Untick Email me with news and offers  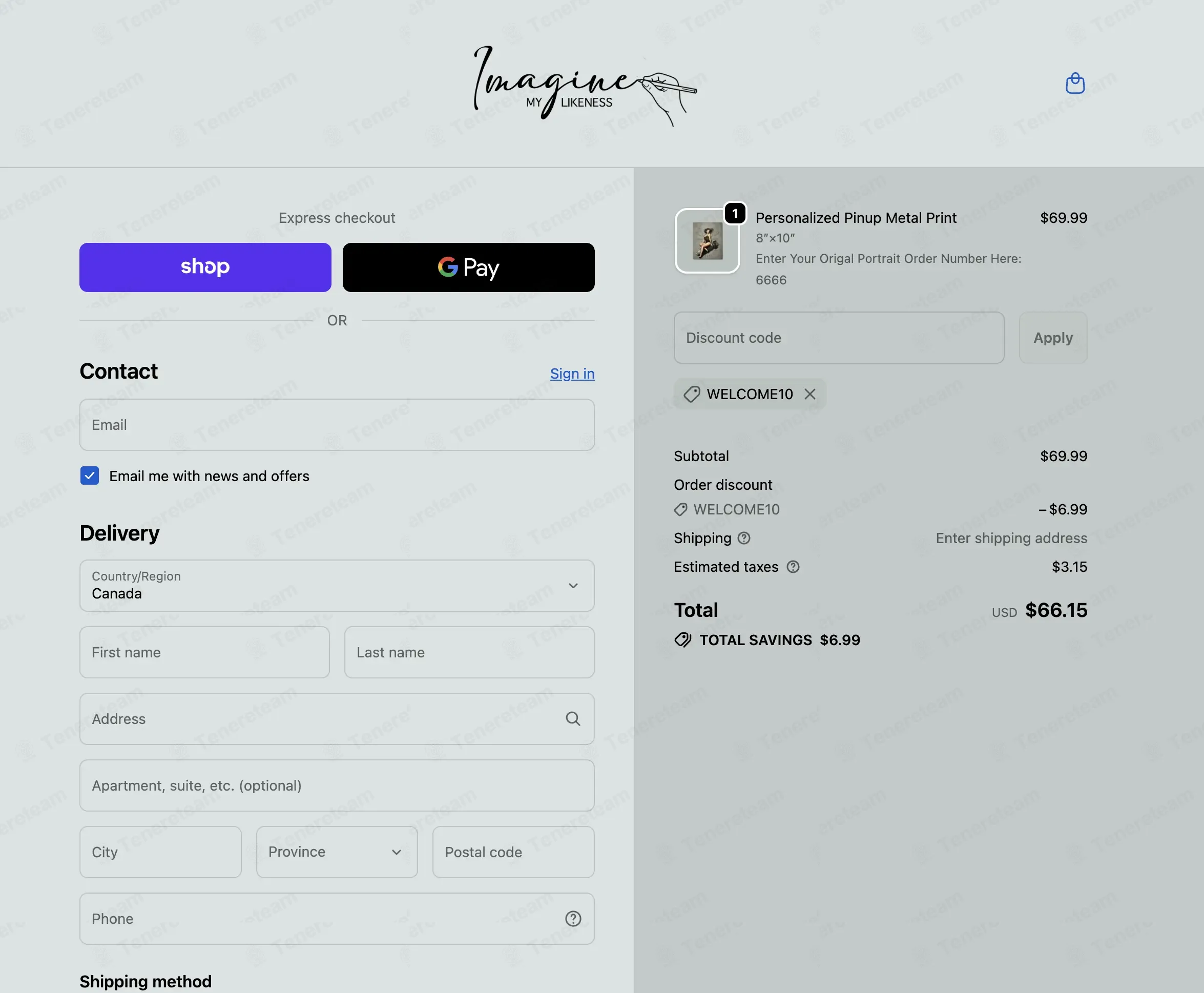point(90,476)
